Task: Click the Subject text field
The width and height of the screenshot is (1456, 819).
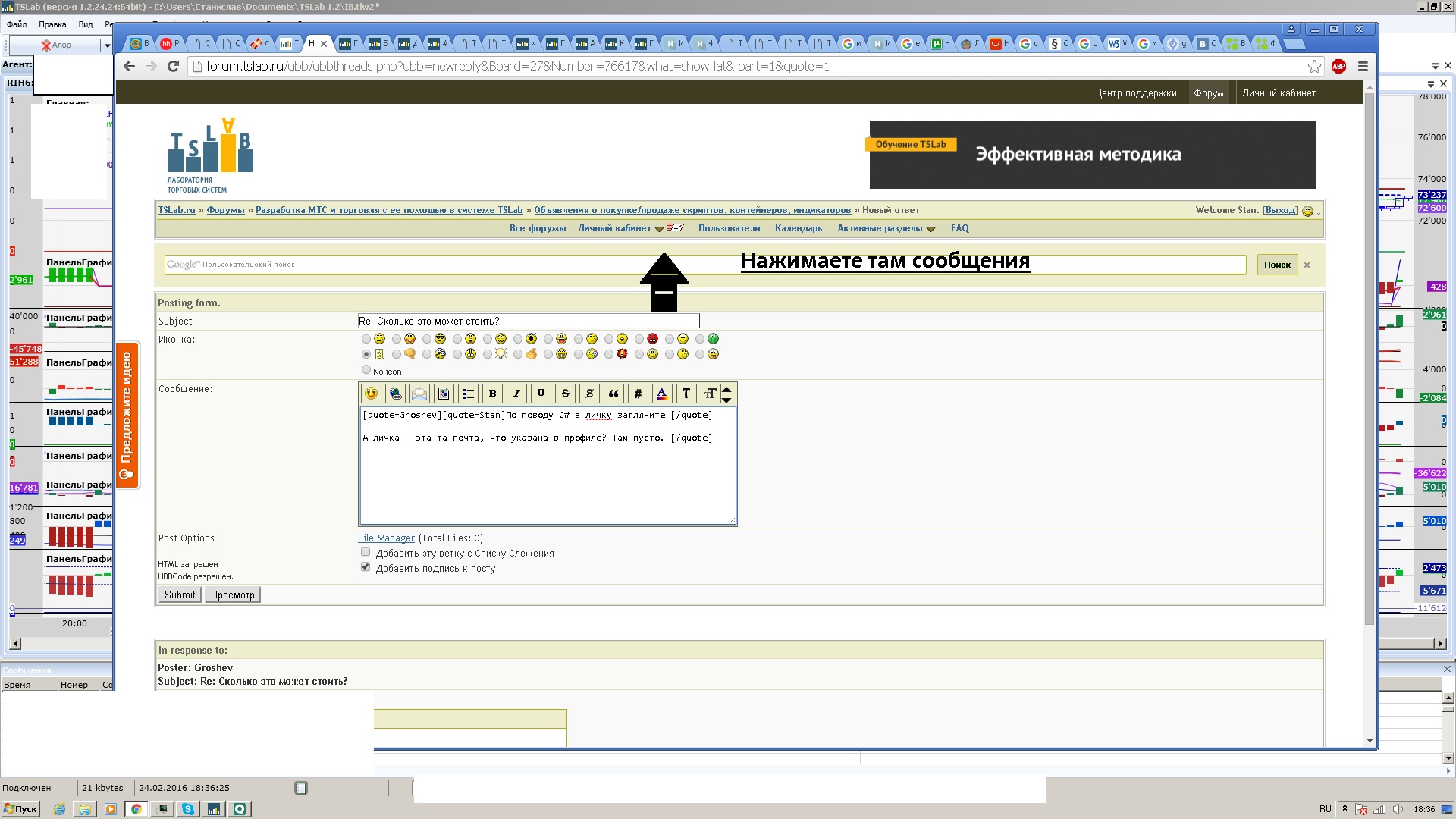Action: point(528,322)
